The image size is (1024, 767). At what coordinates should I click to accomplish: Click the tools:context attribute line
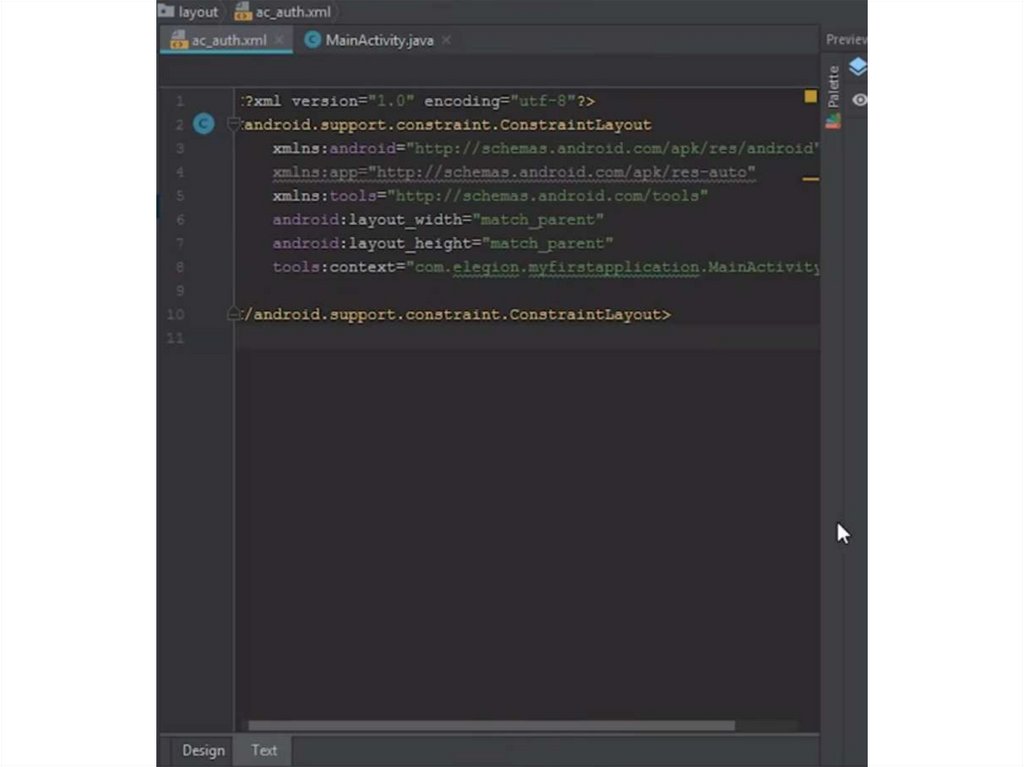pos(546,267)
